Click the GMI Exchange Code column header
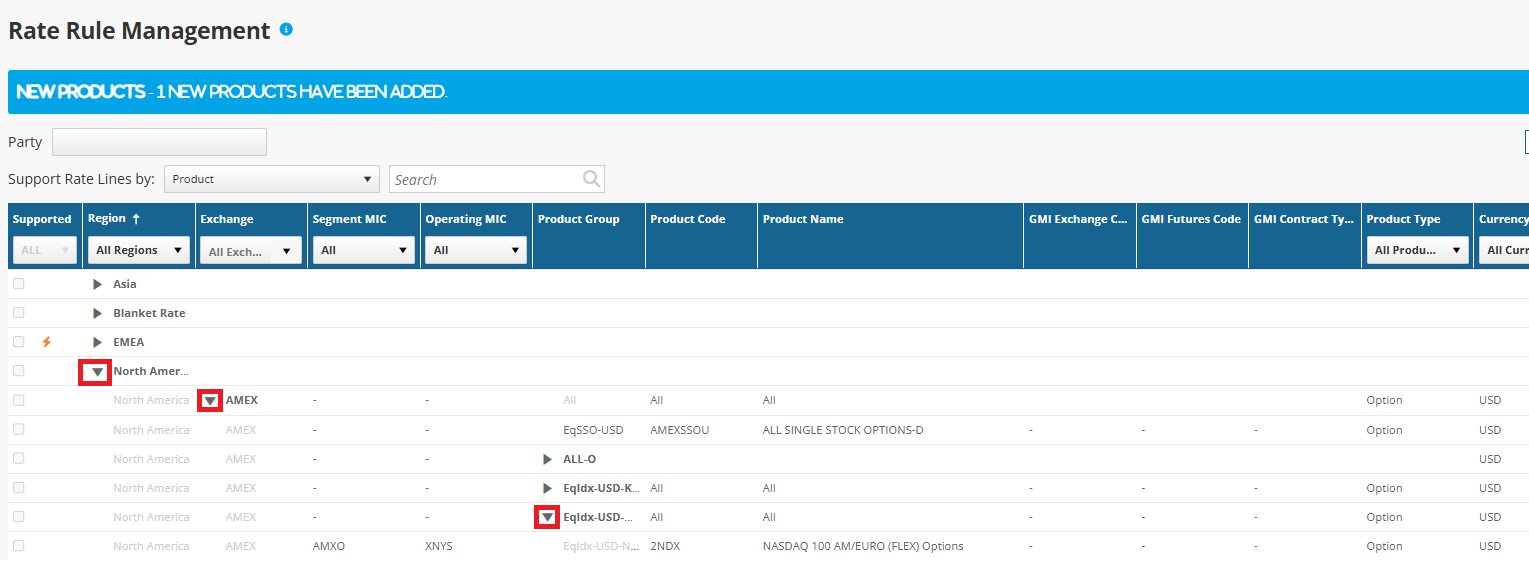The image size is (1529, 576). [1079, 219]
